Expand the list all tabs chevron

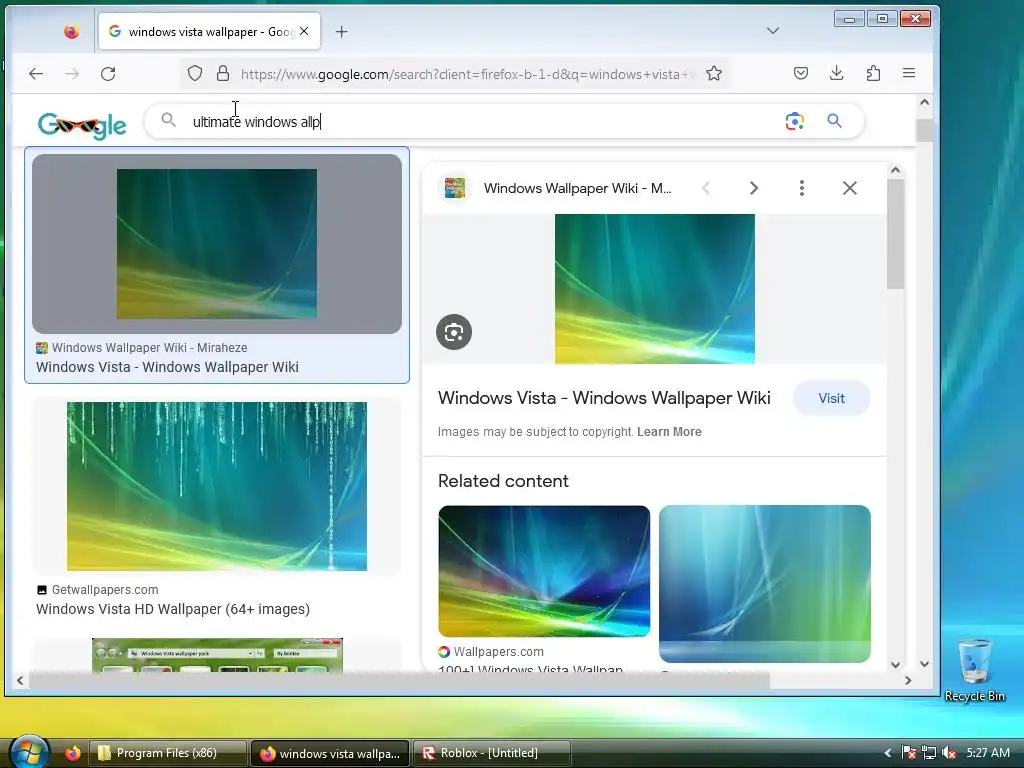[x=773, y=31]
